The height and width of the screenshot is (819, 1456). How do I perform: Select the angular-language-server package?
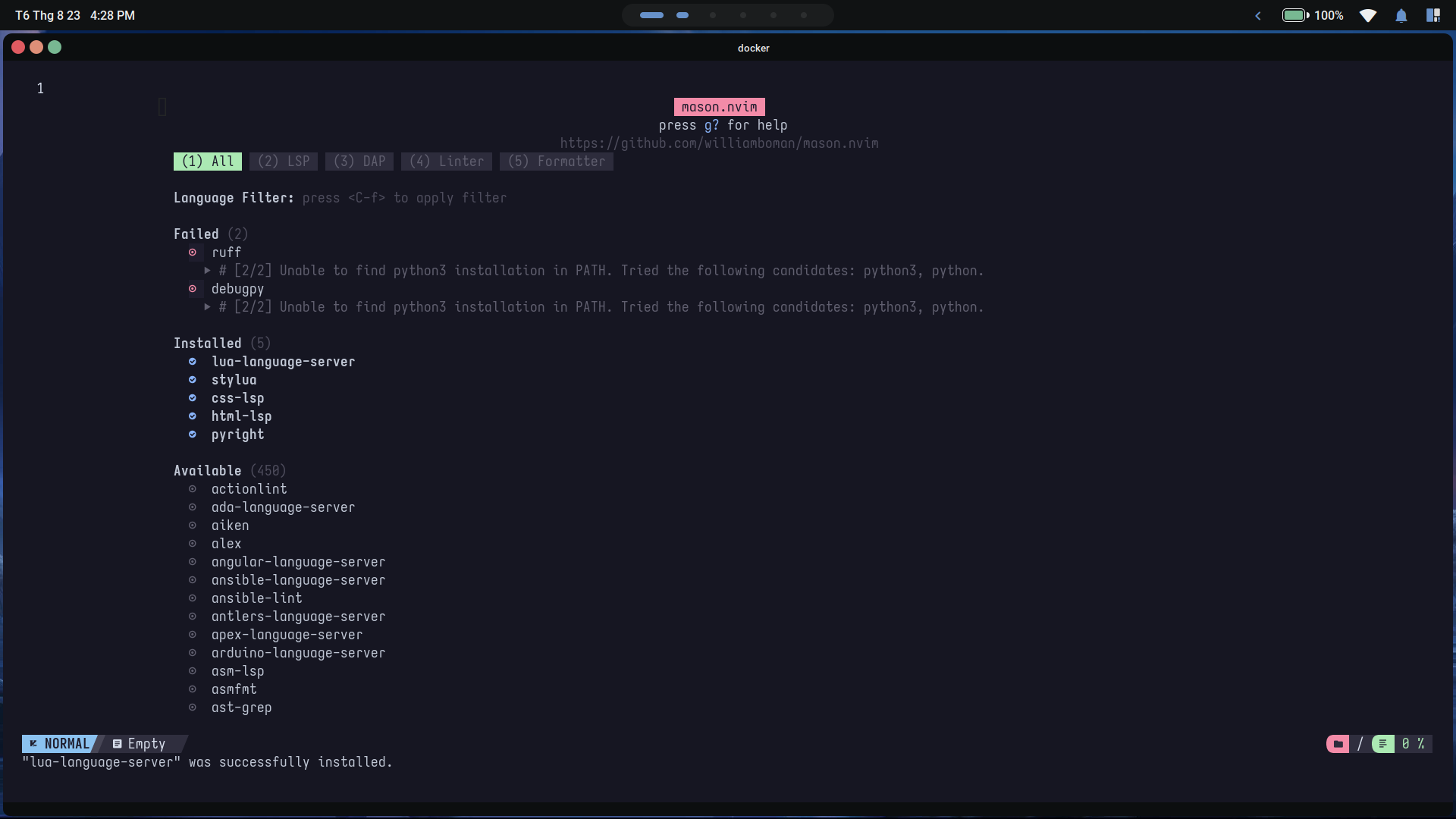click(x=298, y=562)
